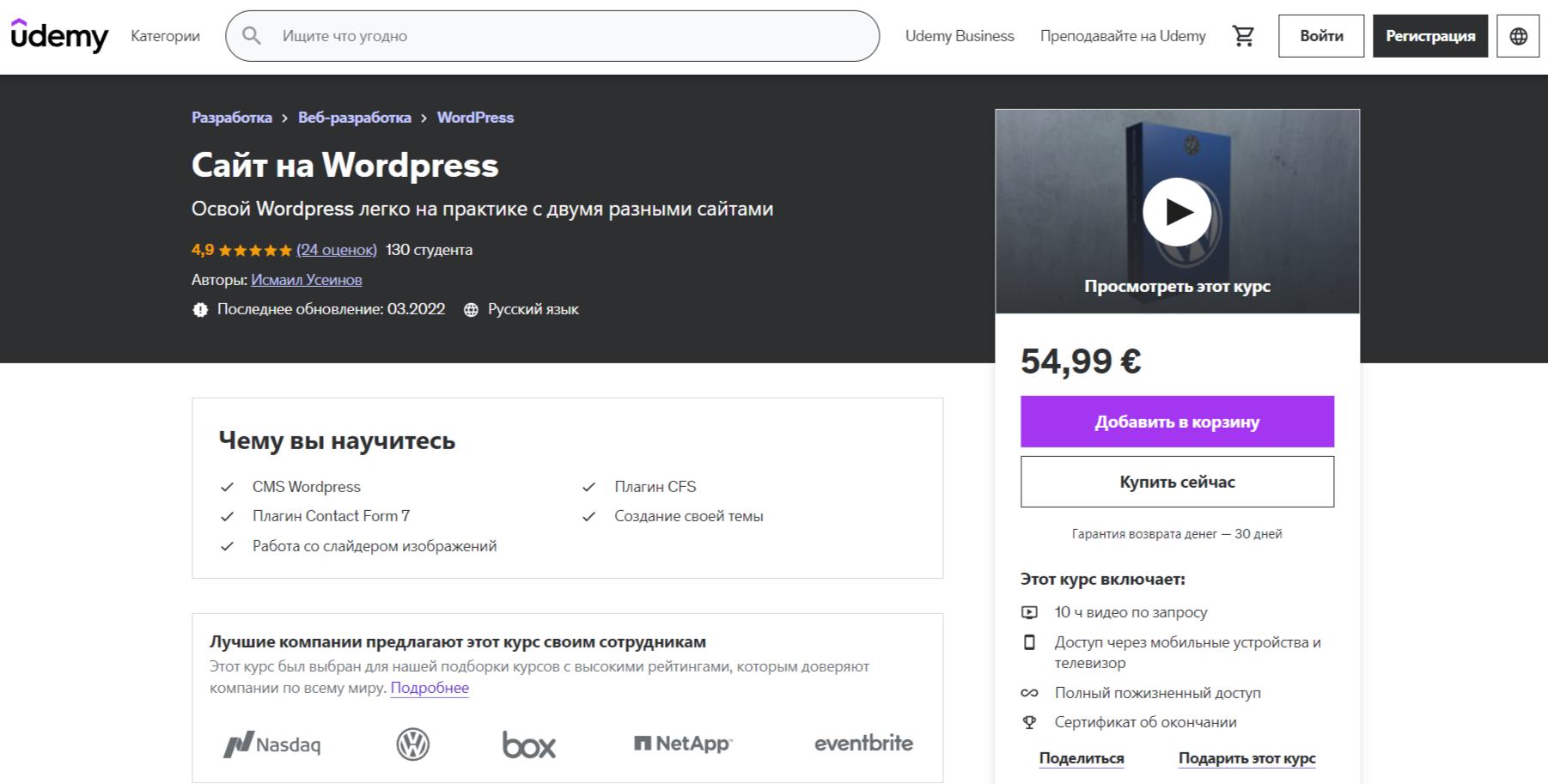
Task: Click the Регистрация sign-up button
Action: click(x=1430, y=36)
